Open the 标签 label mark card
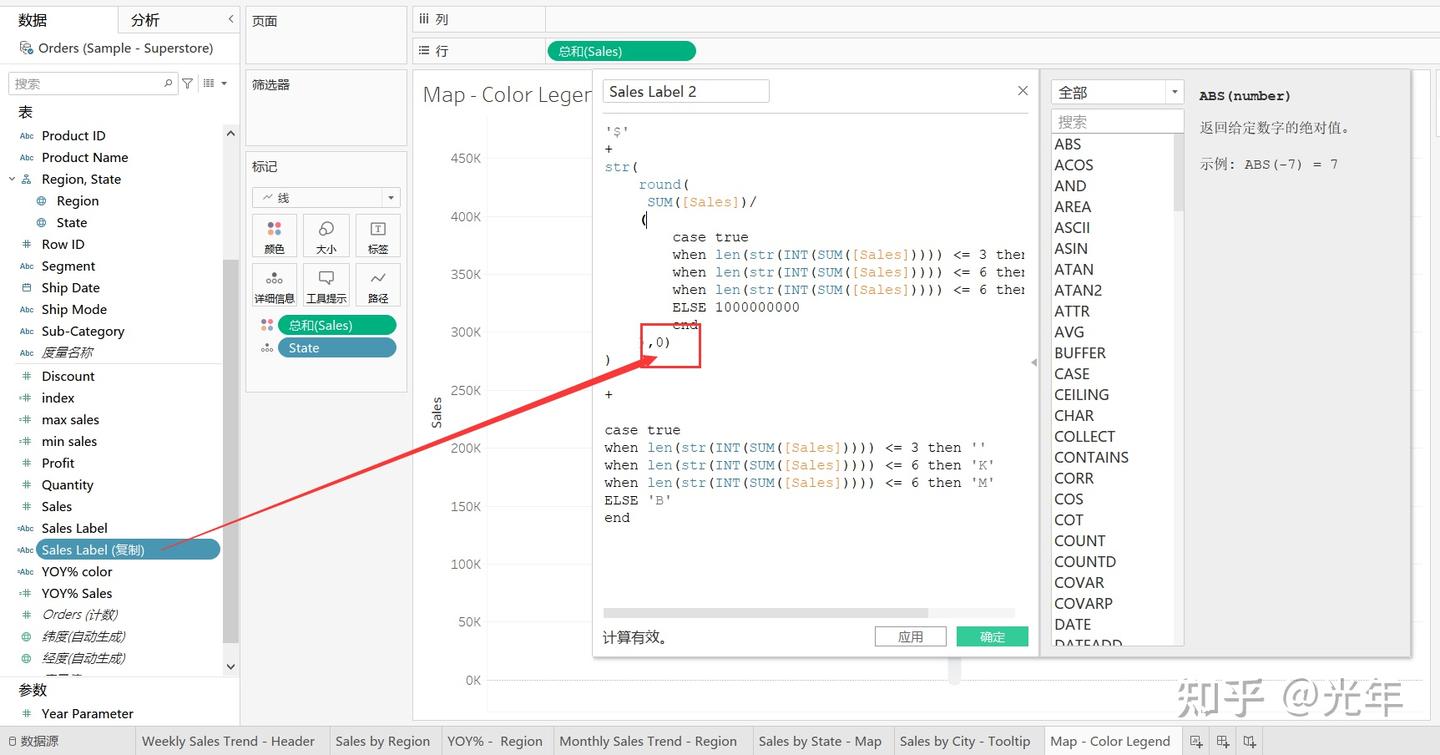Image resolution: width=1440 pixels, height=755 pixels. coord(378,236)
